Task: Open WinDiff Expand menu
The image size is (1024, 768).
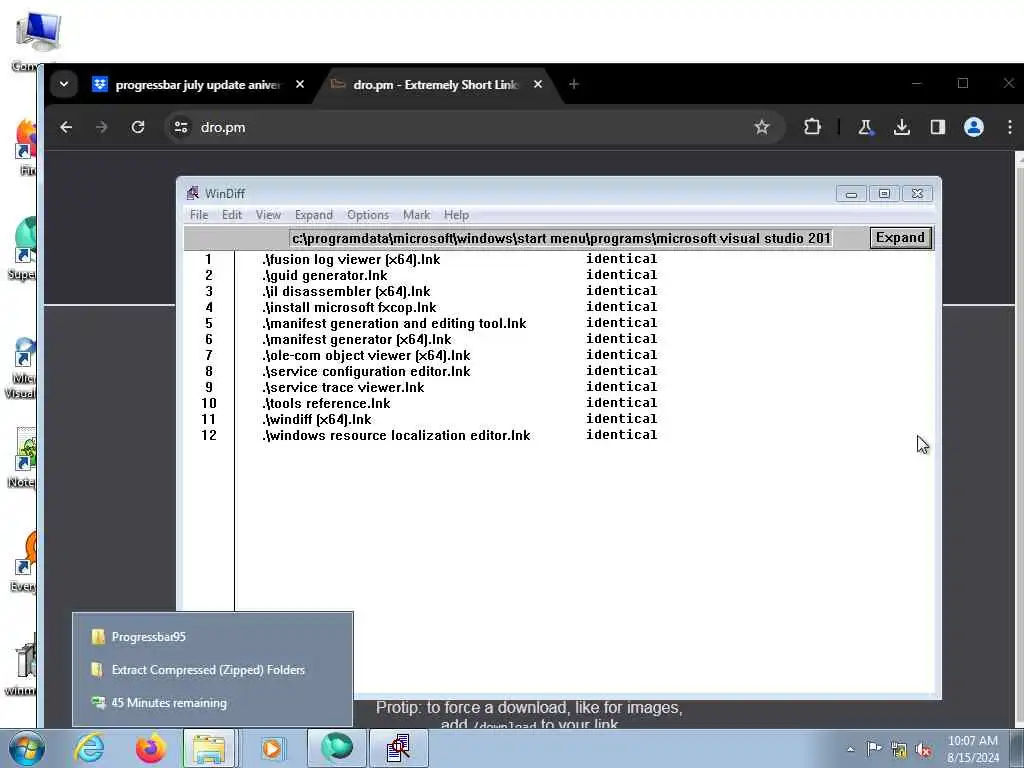Action: [313, 215]
